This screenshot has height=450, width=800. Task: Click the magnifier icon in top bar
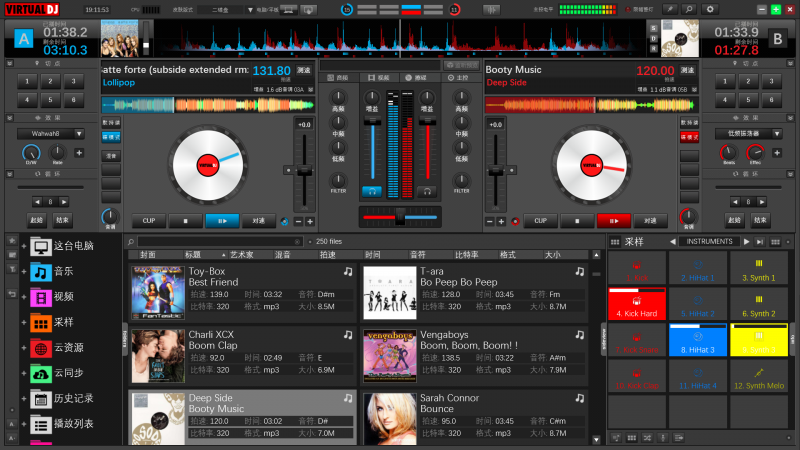coord(689,9)
